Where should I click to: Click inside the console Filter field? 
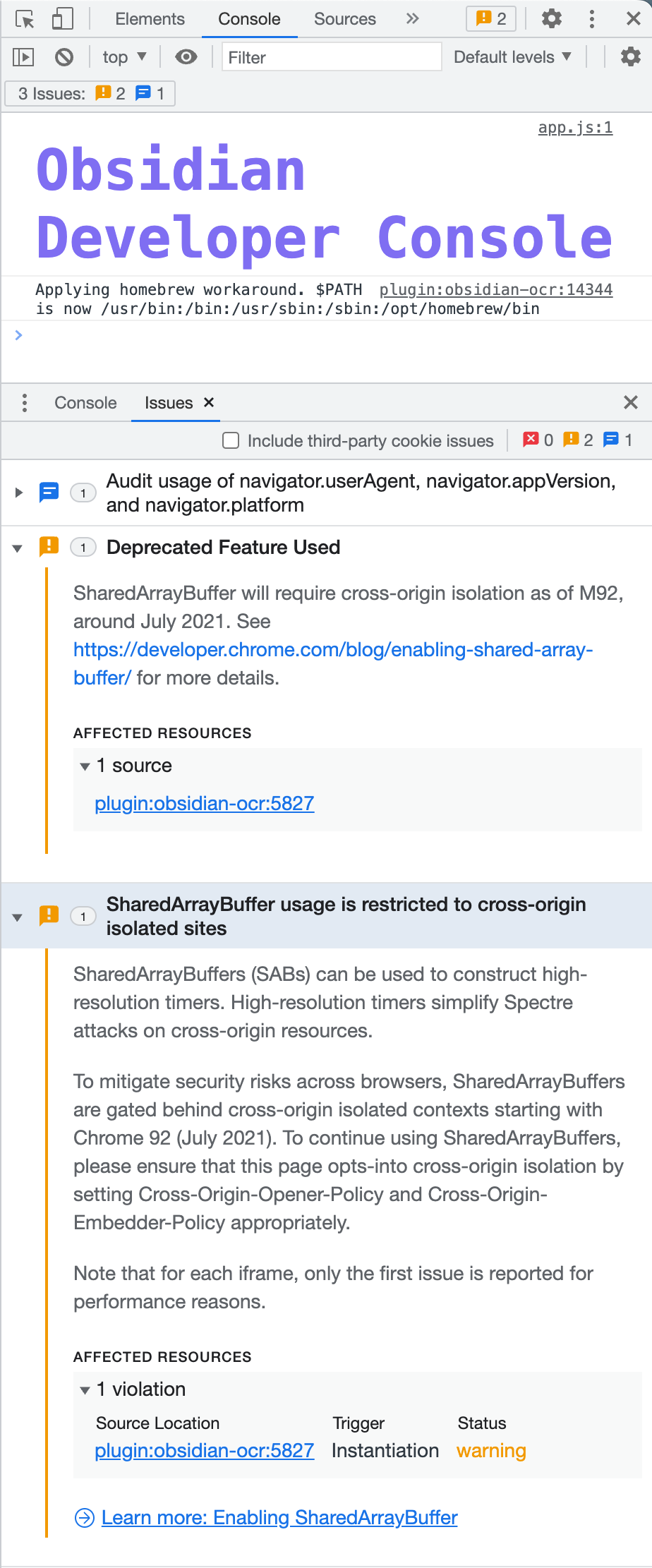pos(331,56)
